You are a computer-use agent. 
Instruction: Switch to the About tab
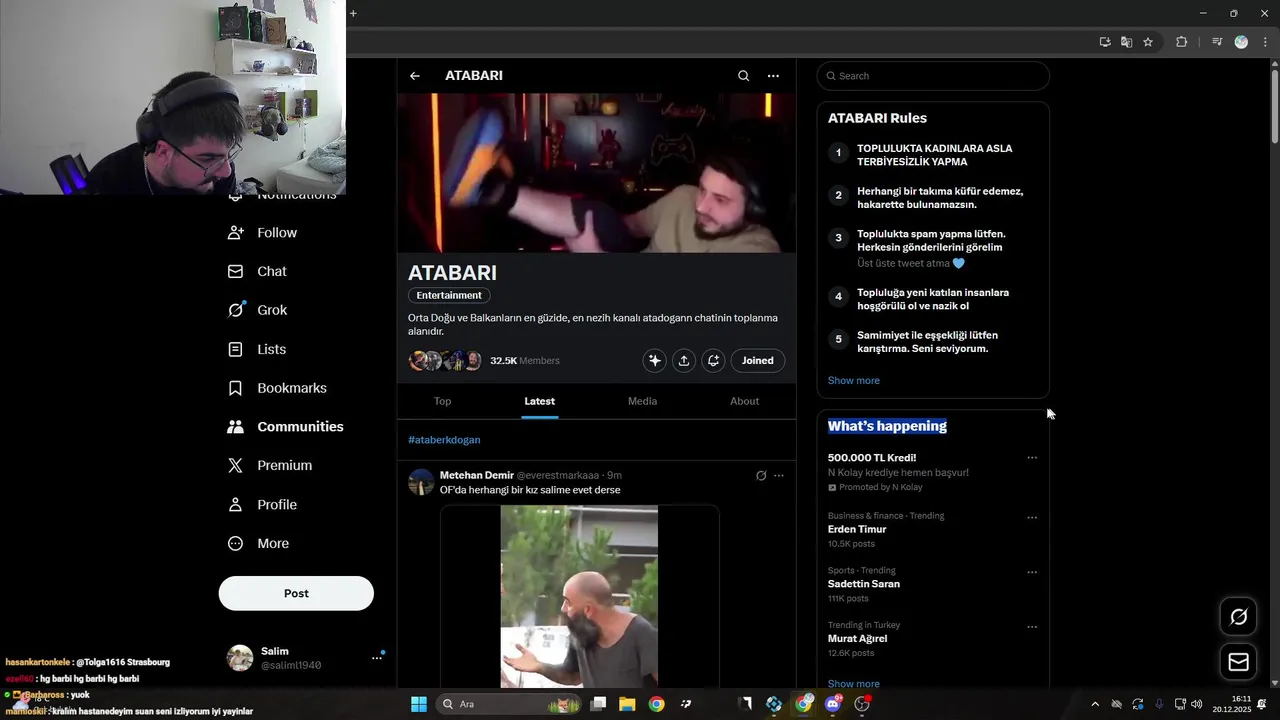coord(744,401)
